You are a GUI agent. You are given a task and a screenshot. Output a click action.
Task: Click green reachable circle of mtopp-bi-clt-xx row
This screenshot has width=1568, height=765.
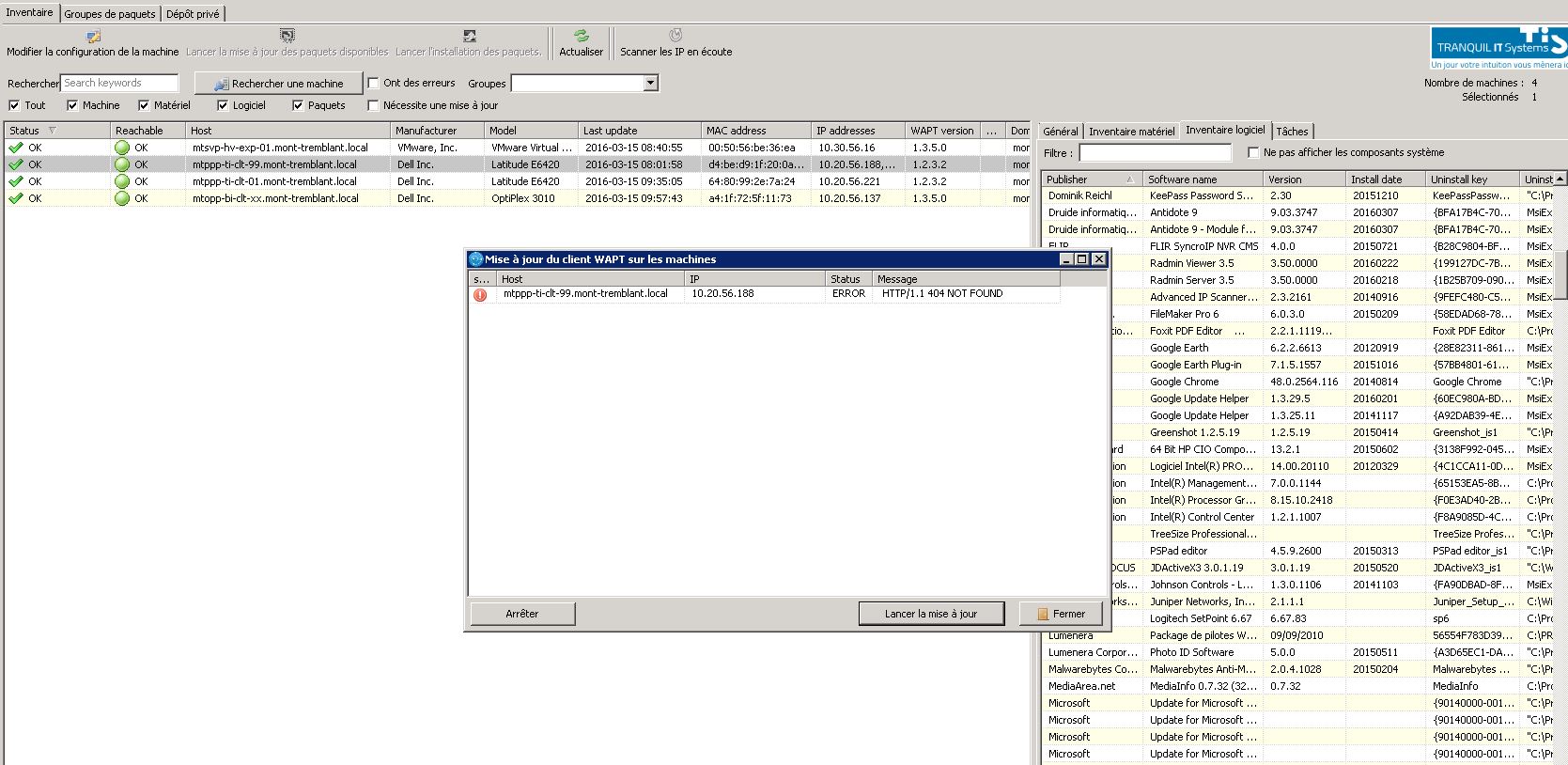(x=122, y=198)
